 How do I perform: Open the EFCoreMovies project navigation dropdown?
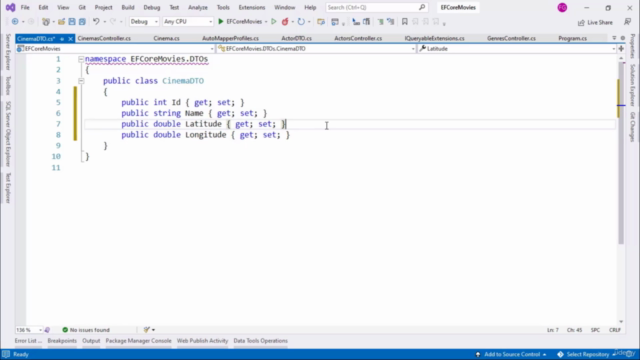coord(115,49)
